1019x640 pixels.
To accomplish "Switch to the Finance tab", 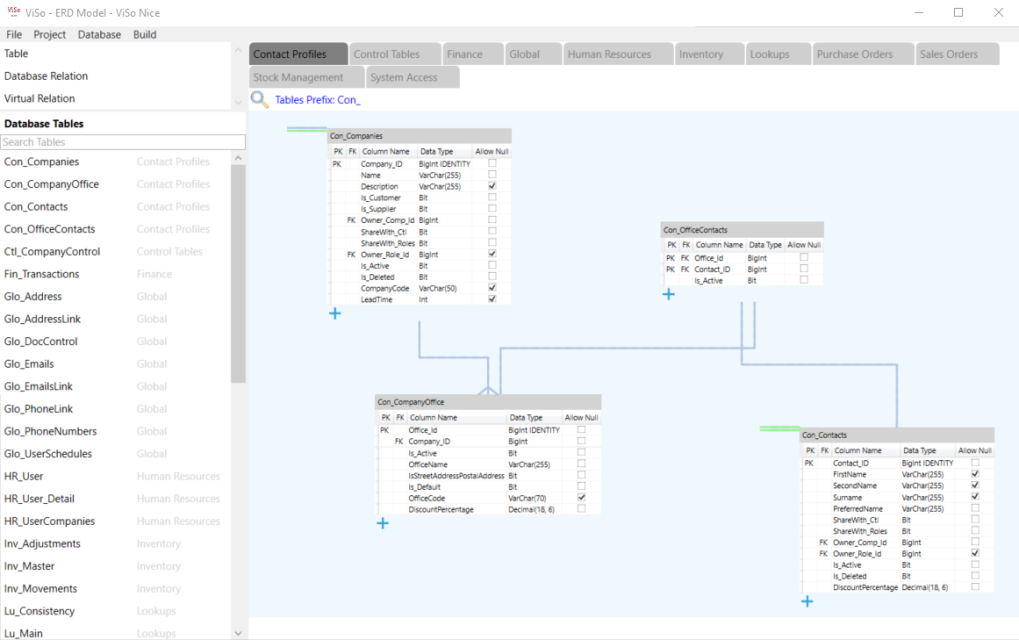I will click(x=472, y=53).
